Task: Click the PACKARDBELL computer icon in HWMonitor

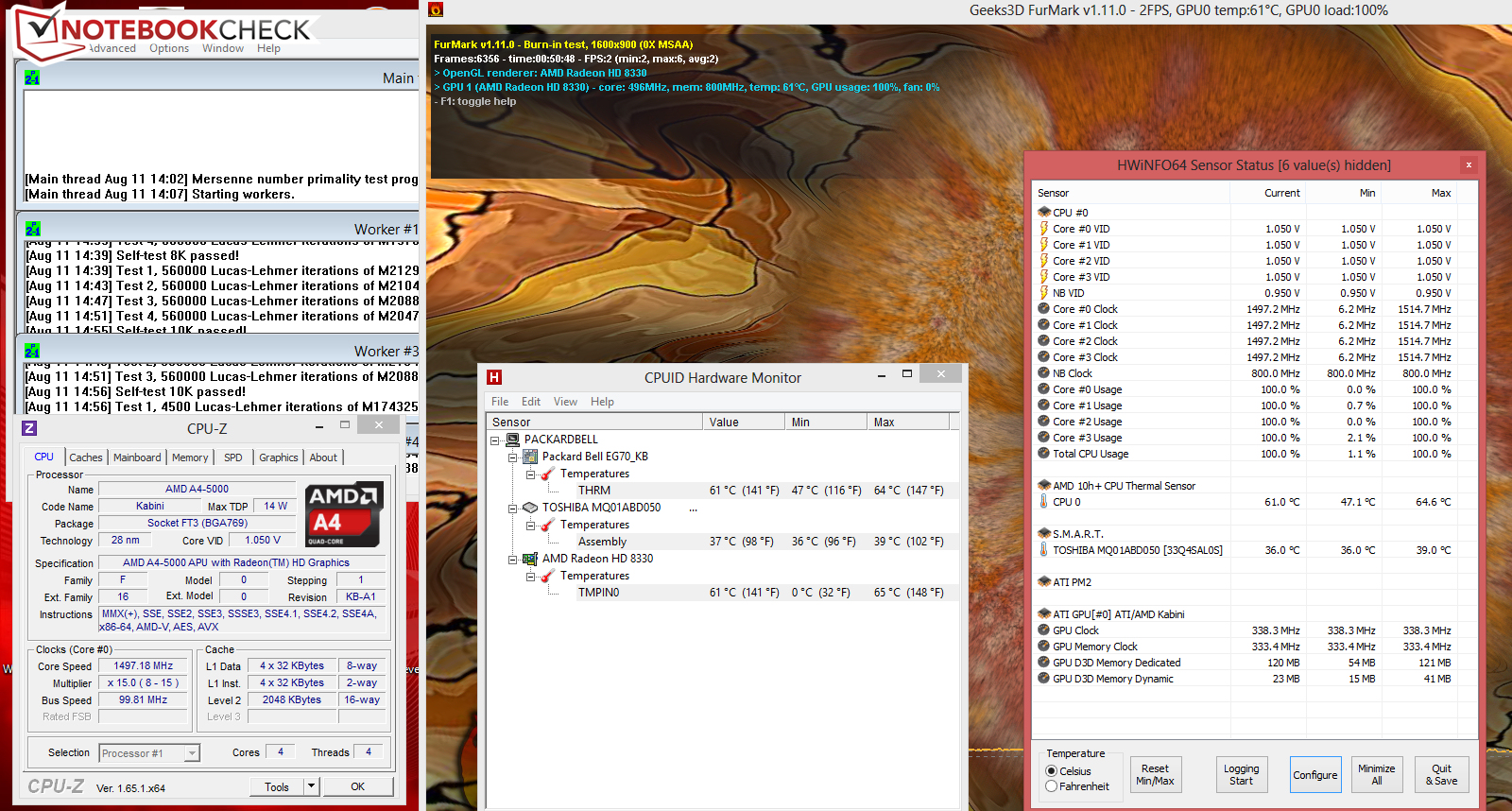Action: pos(513,440)
